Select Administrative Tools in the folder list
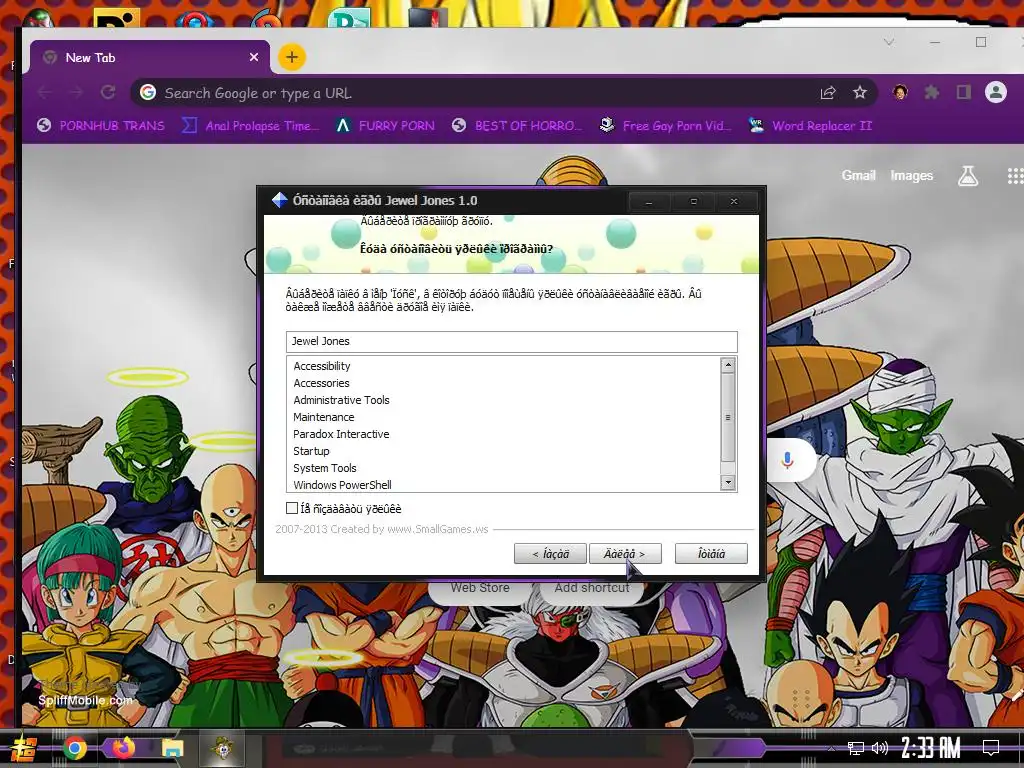The height and width of the screenshot is (768, 1024). (341, 400)
